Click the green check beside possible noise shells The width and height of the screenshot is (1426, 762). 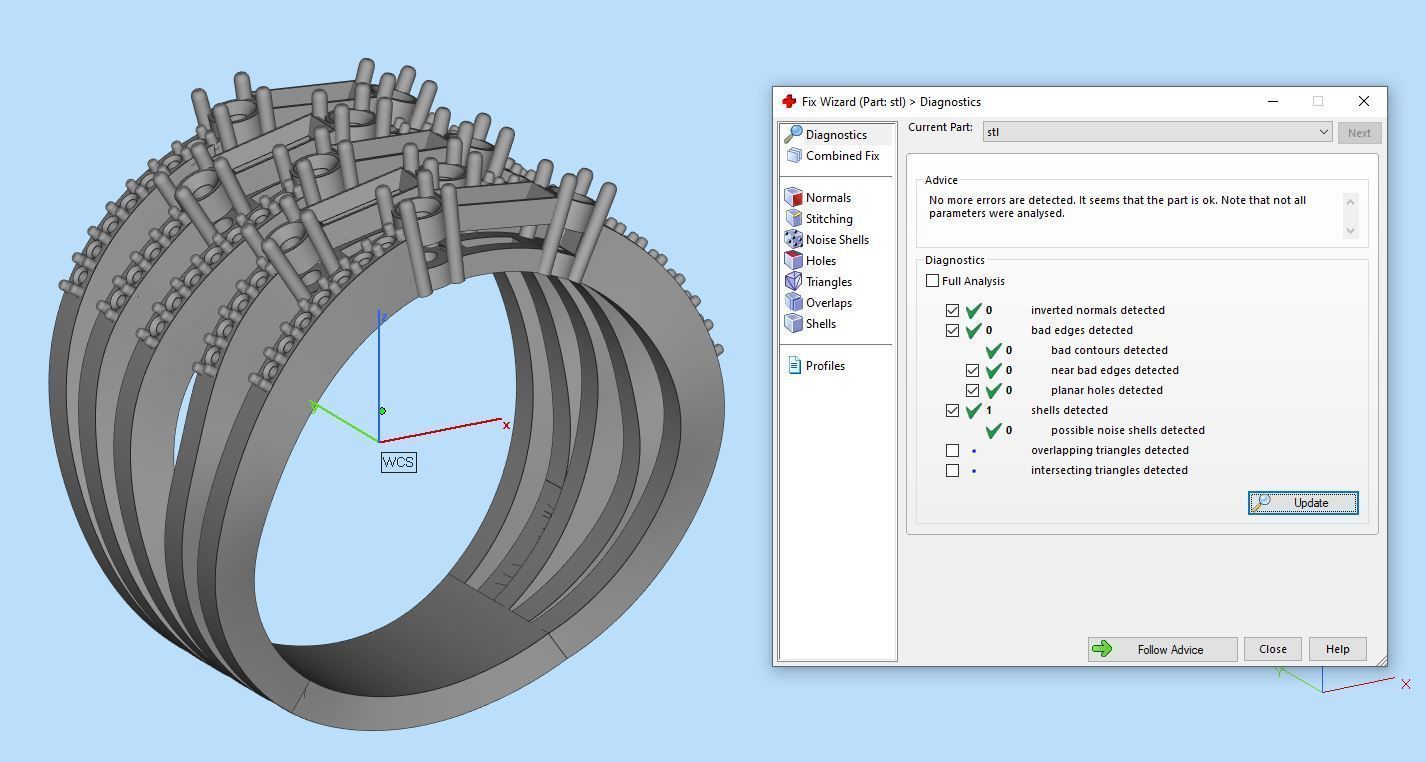click(993, 430)
